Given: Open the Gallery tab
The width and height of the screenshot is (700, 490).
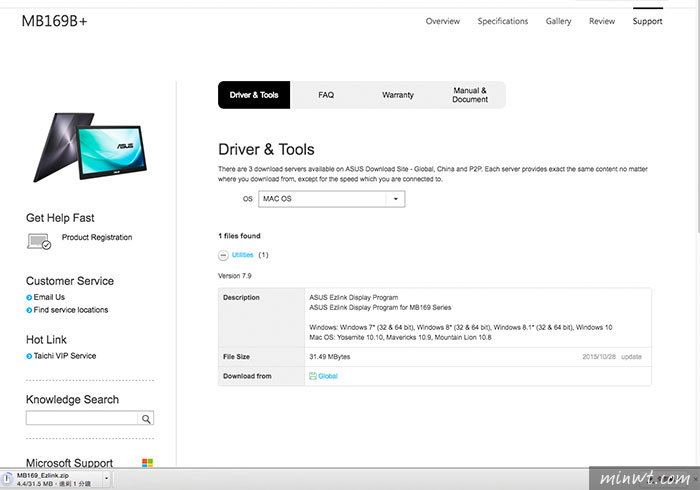Looking at the screenshot, I should click(x=558, y=21).
